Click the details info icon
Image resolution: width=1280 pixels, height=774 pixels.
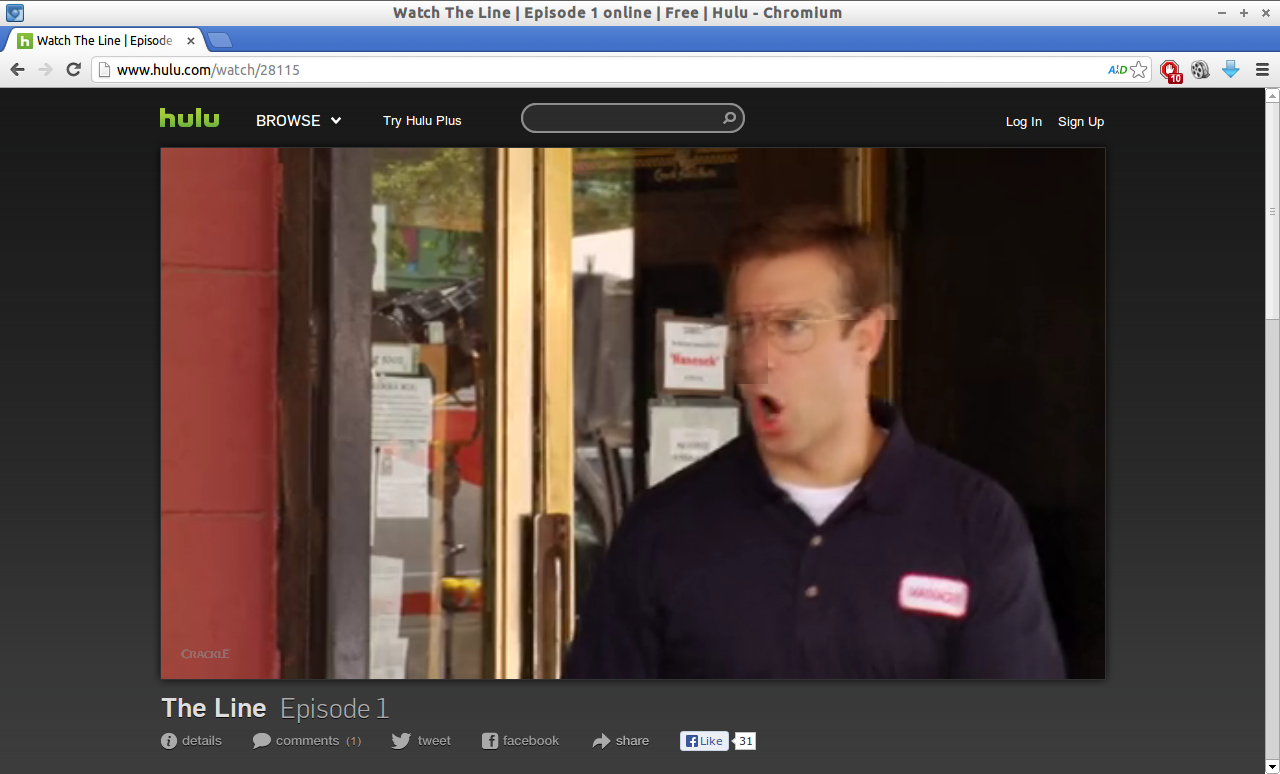(169, 741)
